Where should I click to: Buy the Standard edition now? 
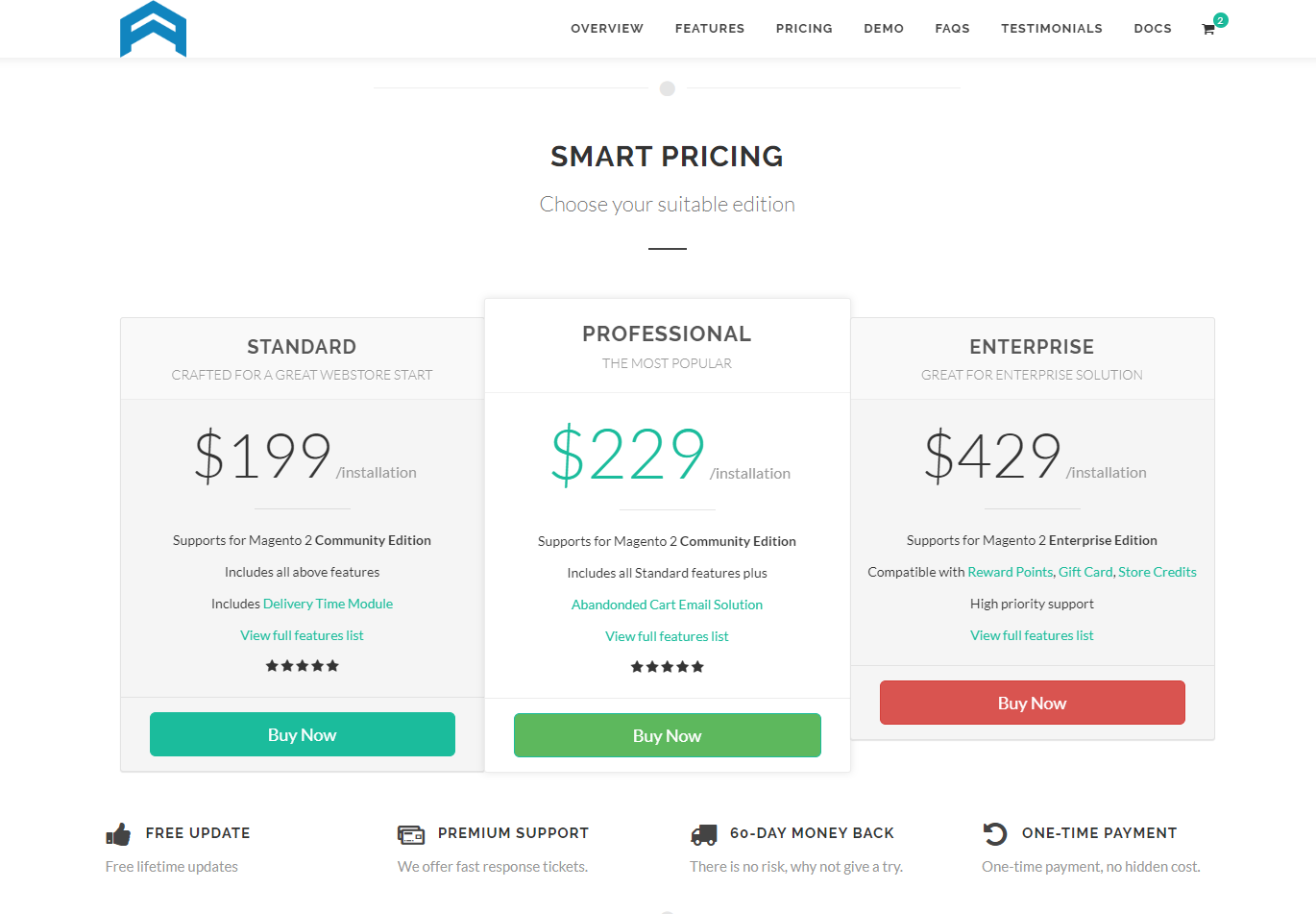pyautogui.click(x=303, y=734)
